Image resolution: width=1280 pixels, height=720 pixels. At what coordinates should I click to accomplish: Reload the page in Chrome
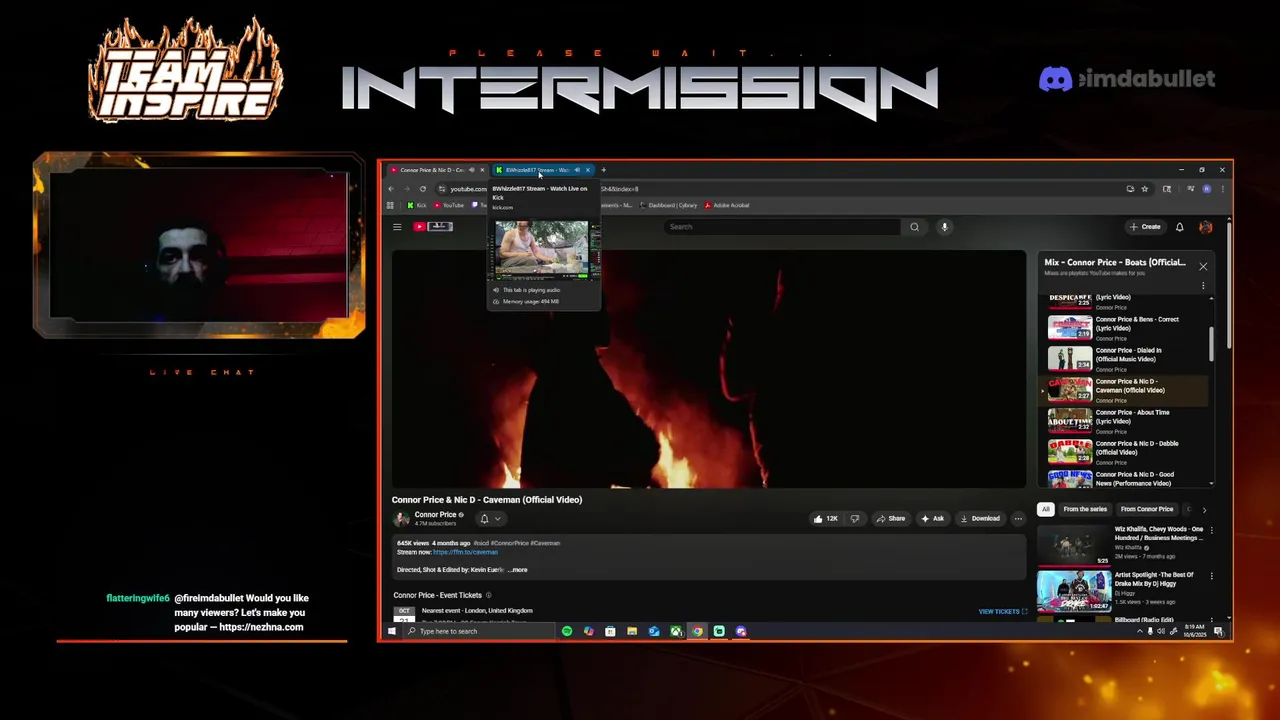pyautogui.click(x=423, y=189)
